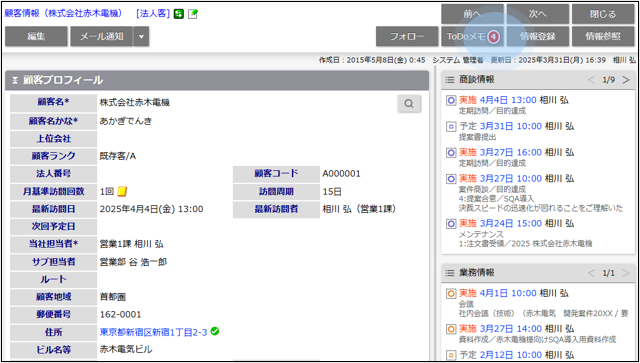Click the status icon of 3月24日 15:00 entry
The height and width of the screenshot is (363, 640).
pos(451,224)
